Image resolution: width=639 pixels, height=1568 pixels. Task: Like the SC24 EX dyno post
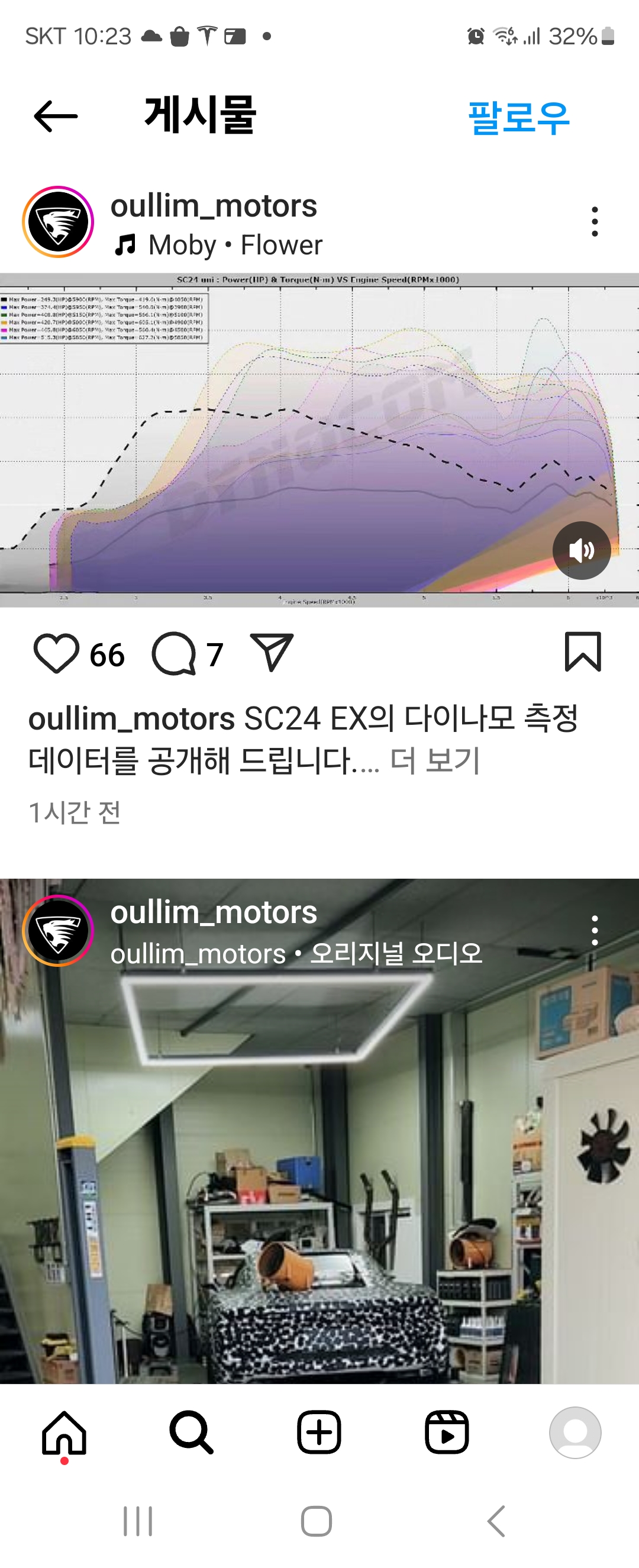(56, 654)
